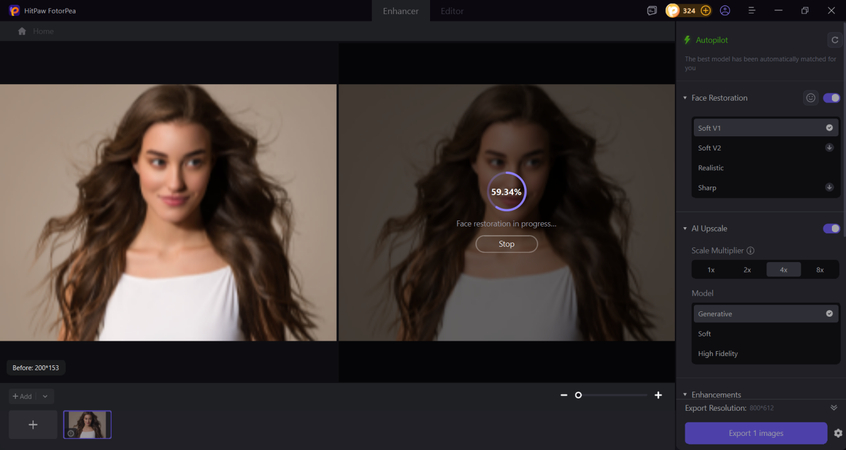This screenshot has height=450, width=846.
Task: Click the Export 1 images button
Action: point(755,433)
